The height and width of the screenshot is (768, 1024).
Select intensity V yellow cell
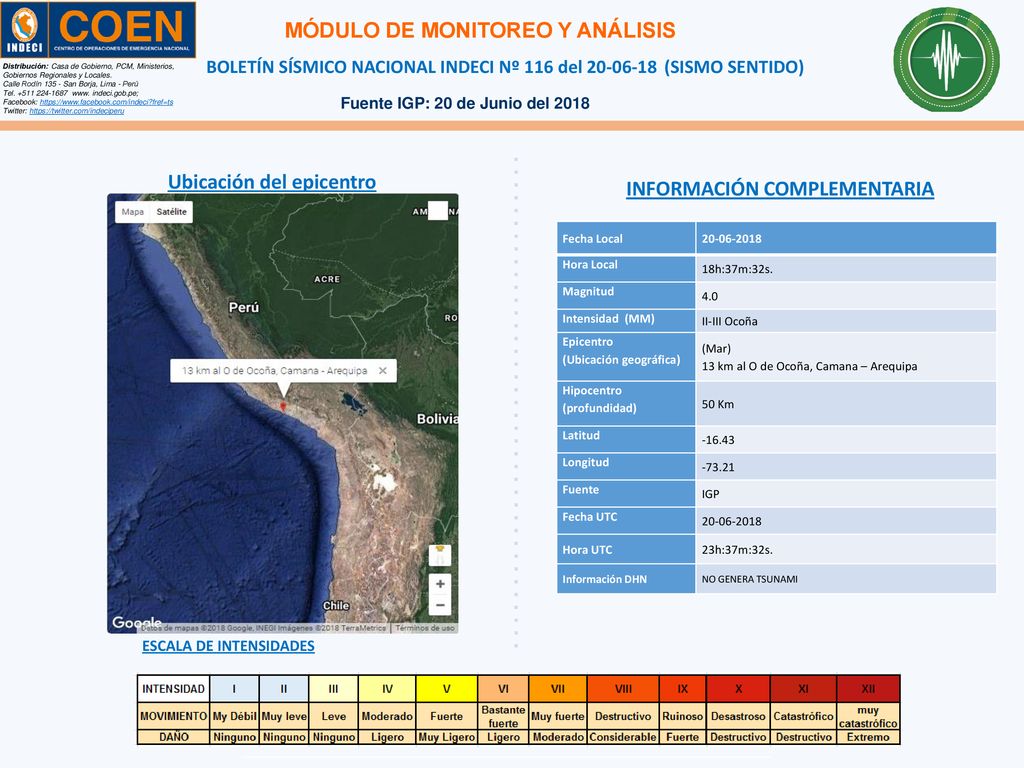[447, 688]
